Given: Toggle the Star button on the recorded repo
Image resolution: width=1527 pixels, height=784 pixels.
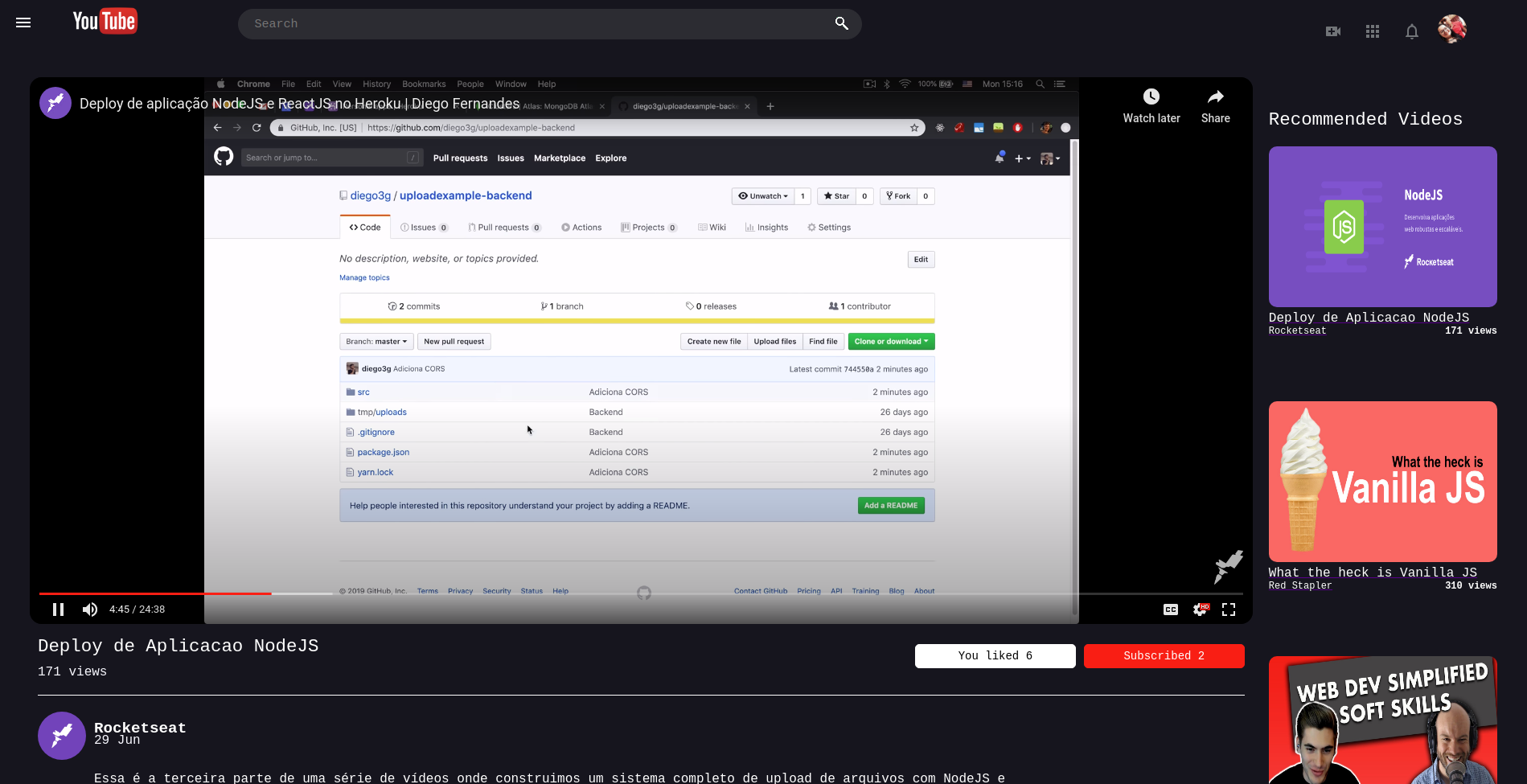Looking at the screenshot, I should point(836,196).
